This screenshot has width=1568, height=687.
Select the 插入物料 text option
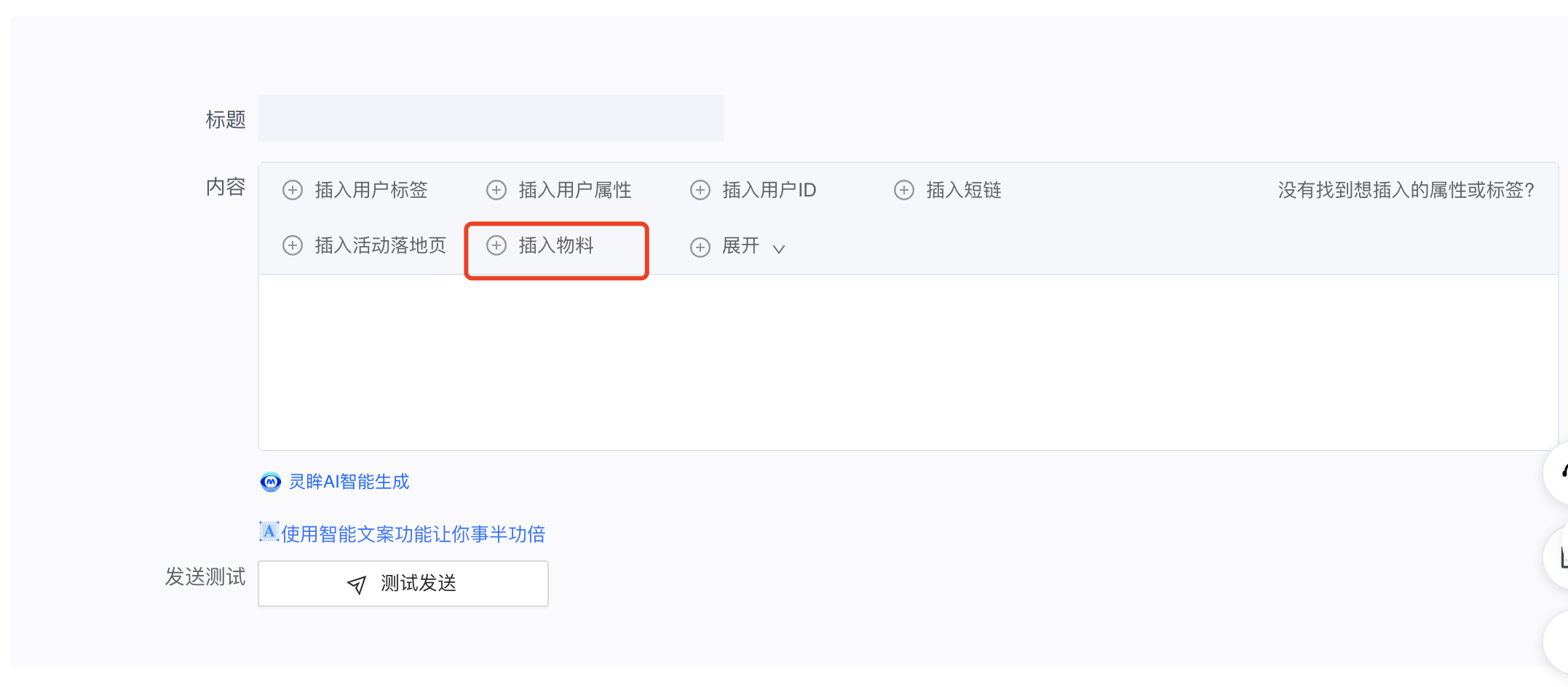[556, 245]
